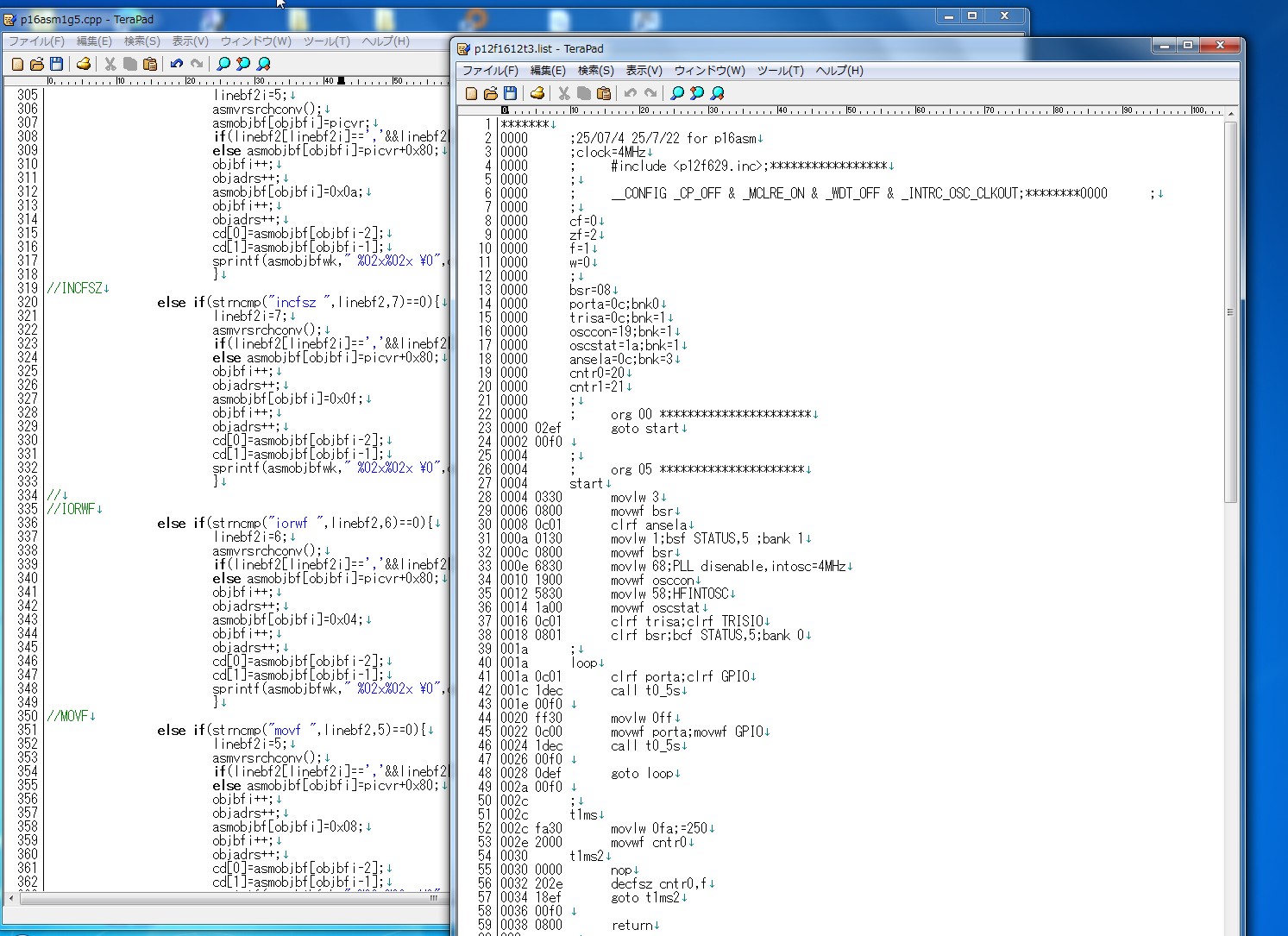
Task: Open 検索(S) menu in p12f1612t3.list window
Action: [x=596, y=71]
